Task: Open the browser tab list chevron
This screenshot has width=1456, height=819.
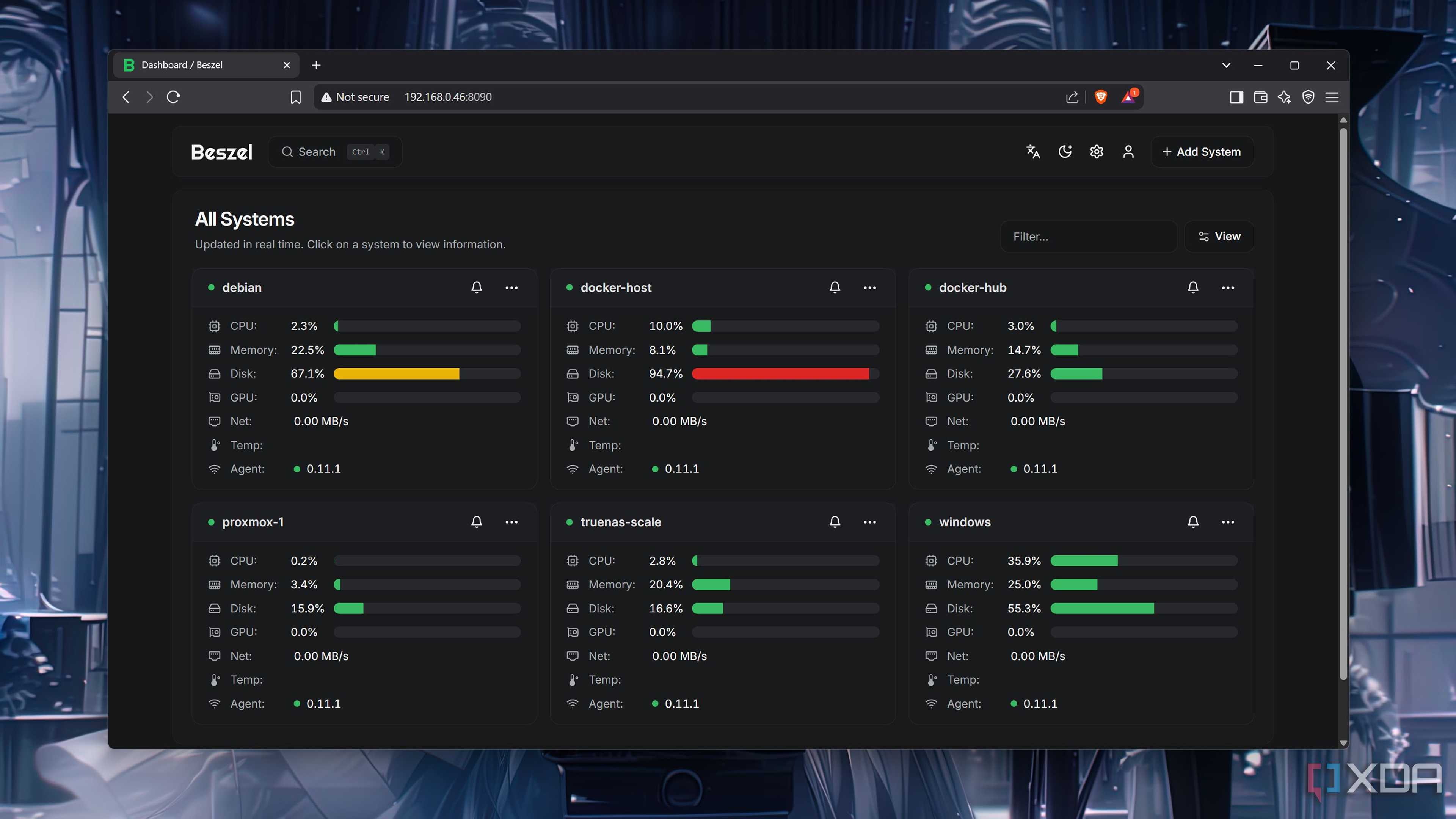Action: (x=1226, y=65)
